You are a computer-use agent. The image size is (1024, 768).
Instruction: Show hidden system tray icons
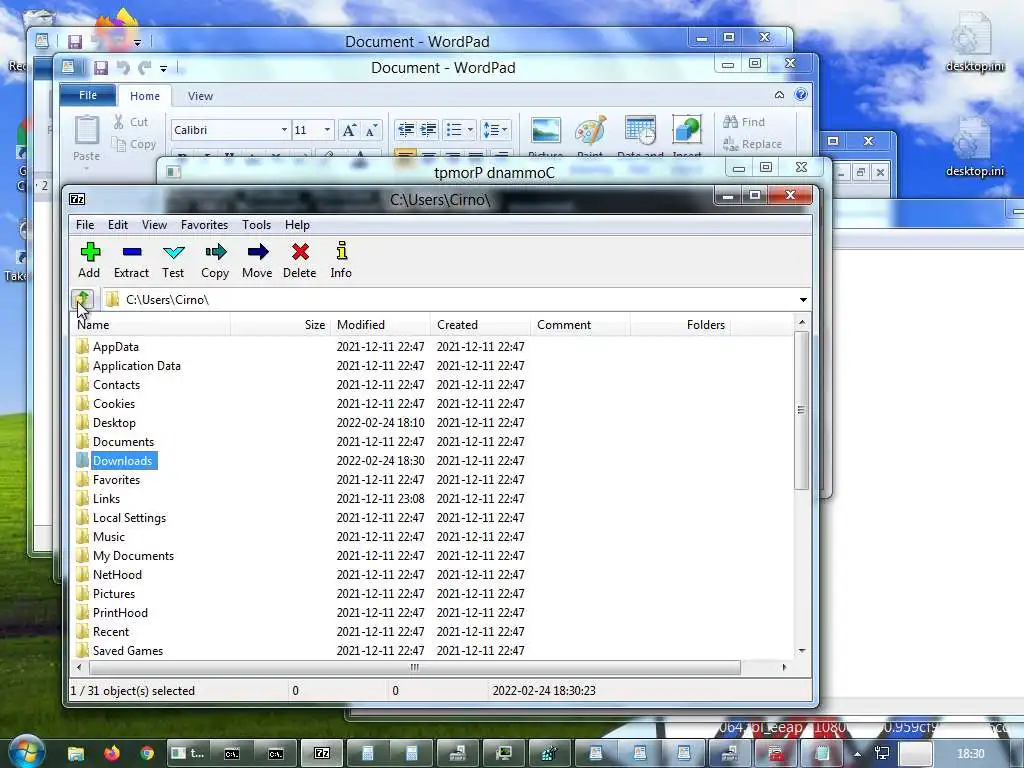point(857,754)
